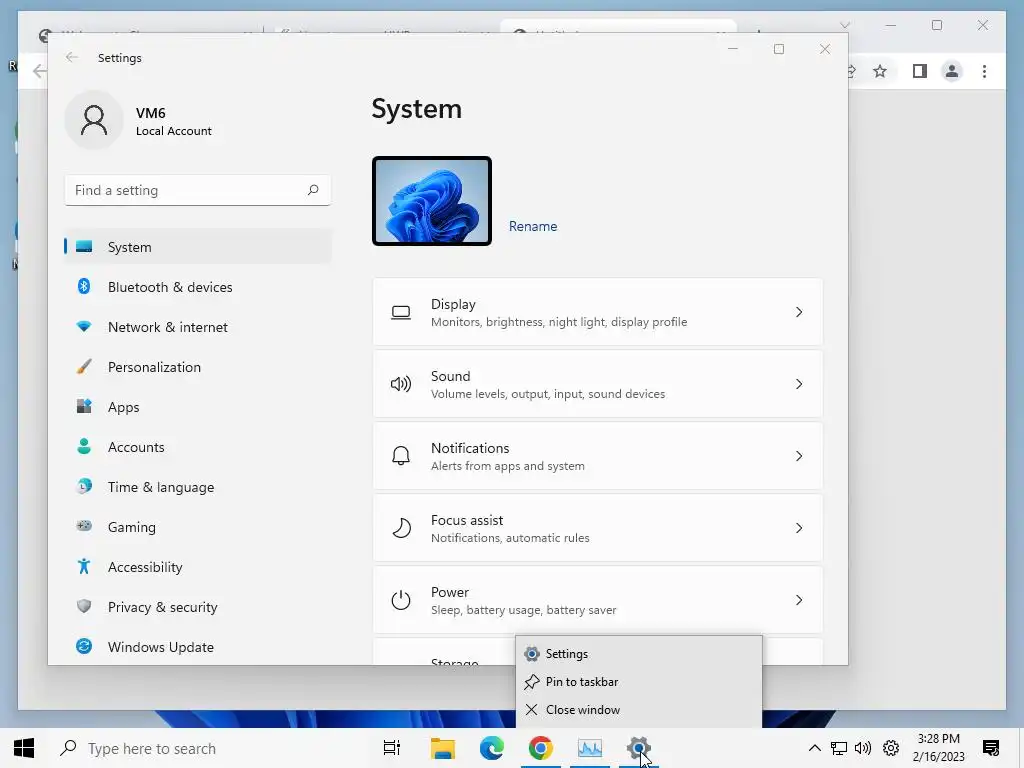Click Chrome profile avatar icon

[952, 71]
